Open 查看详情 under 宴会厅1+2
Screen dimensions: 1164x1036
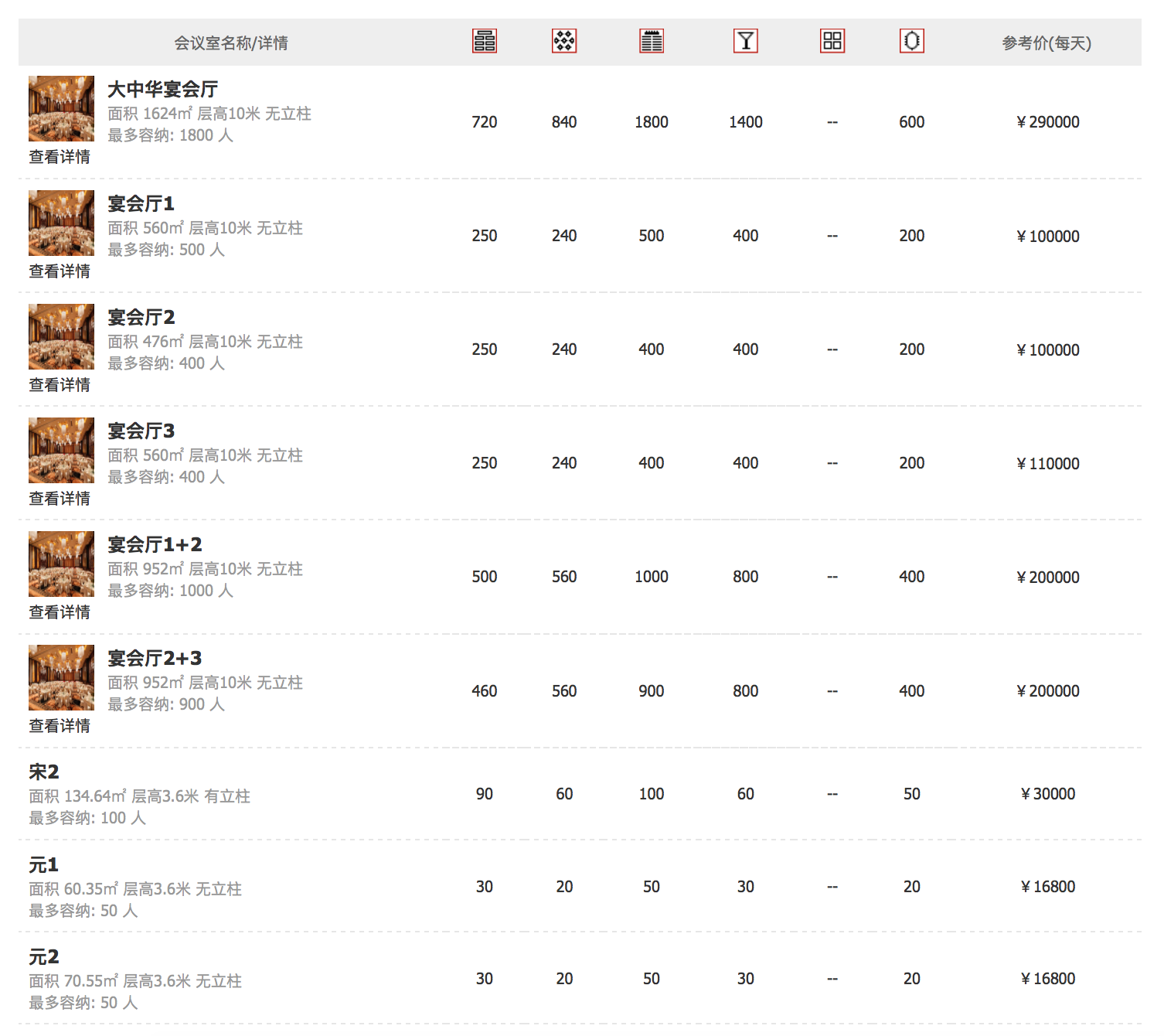[x=60, y=612]
